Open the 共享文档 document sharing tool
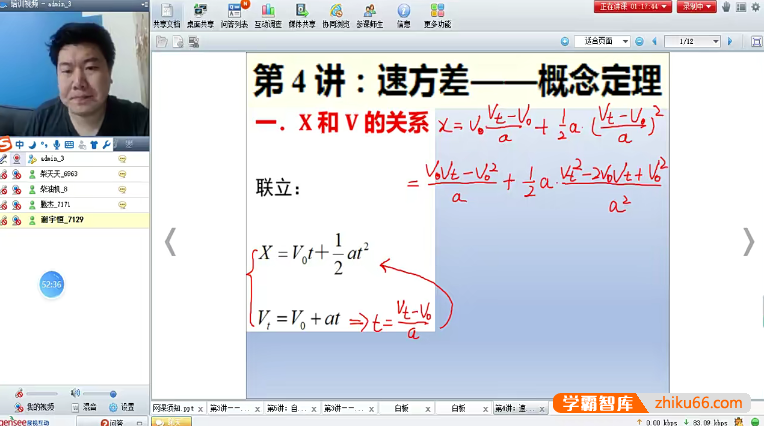 pyautogui.click(x=166, y=14)
